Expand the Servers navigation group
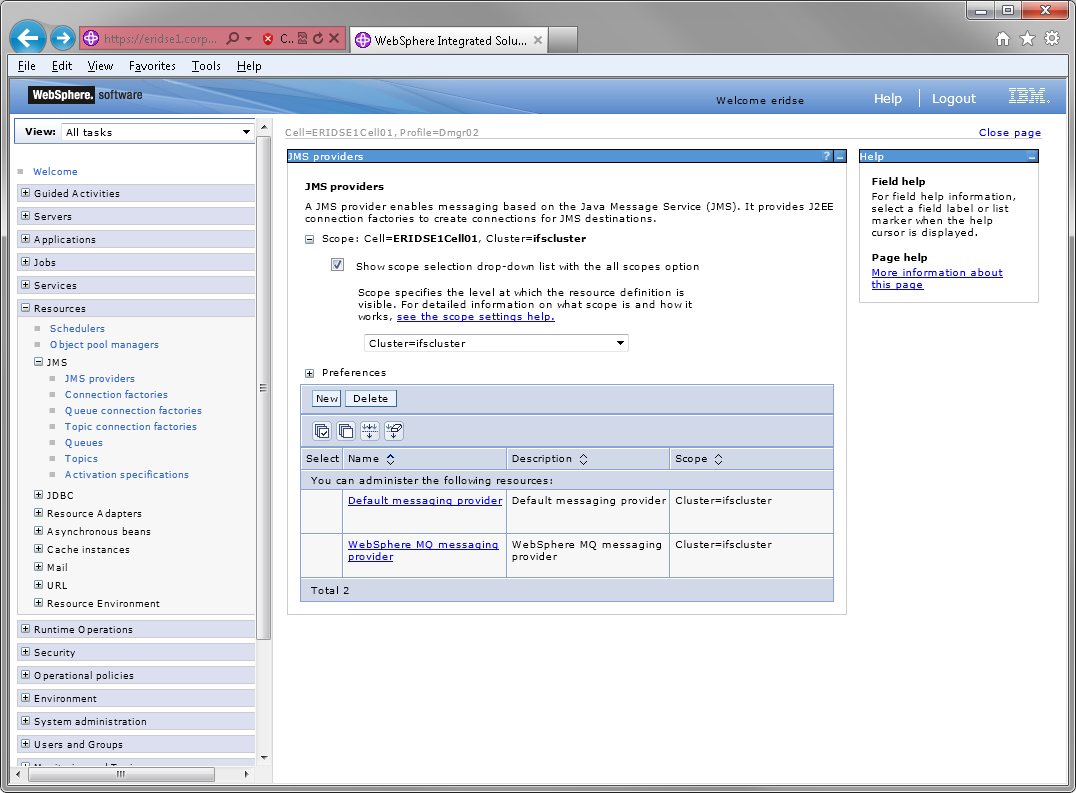The height and width of the screenshot is (793, 1076). (25, 215)
